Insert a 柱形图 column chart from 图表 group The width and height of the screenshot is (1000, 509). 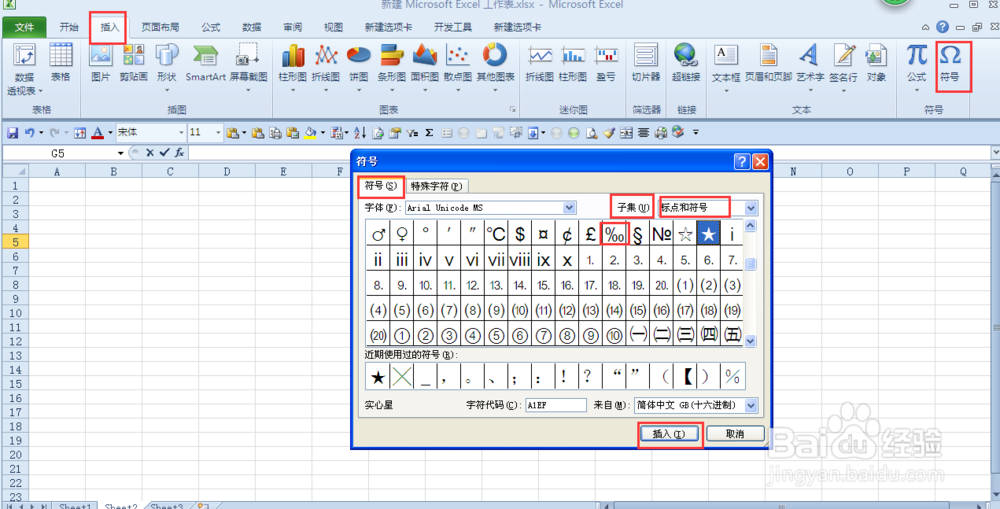click(x=293, y=67)
